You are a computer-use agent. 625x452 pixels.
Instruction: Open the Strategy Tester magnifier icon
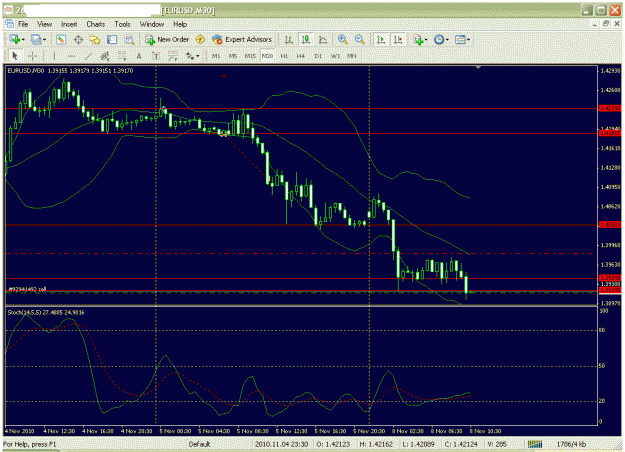[x=129, y=39]
